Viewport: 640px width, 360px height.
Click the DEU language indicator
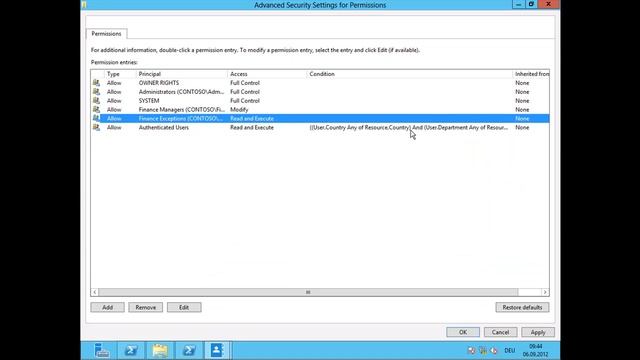click(509, 351)
